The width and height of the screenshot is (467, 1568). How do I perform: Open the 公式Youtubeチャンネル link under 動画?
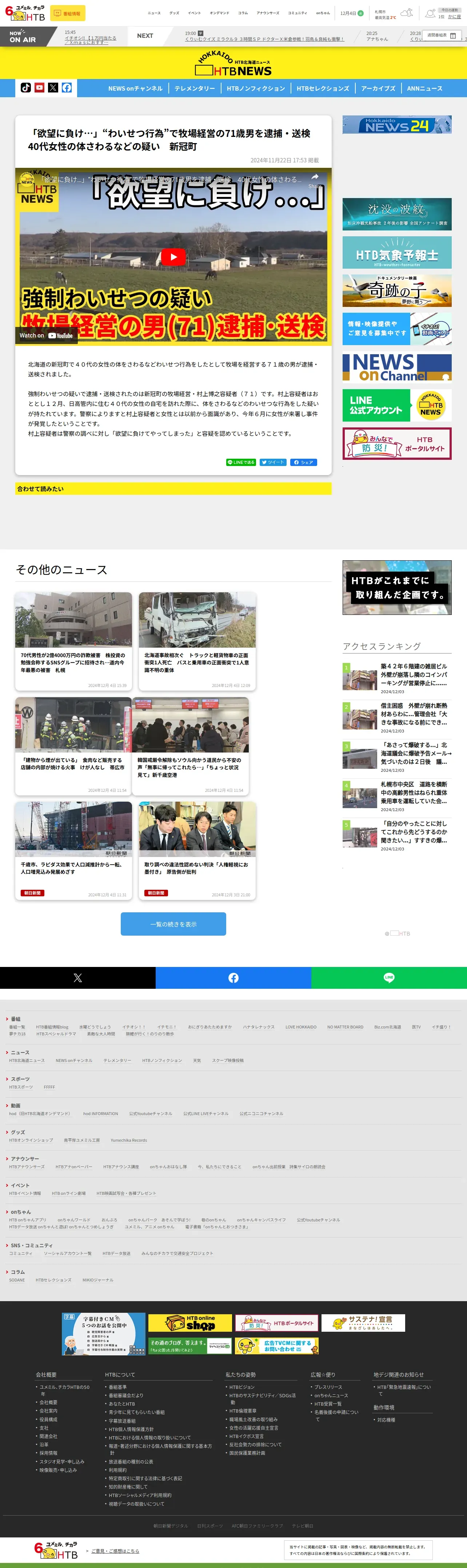151,1113
